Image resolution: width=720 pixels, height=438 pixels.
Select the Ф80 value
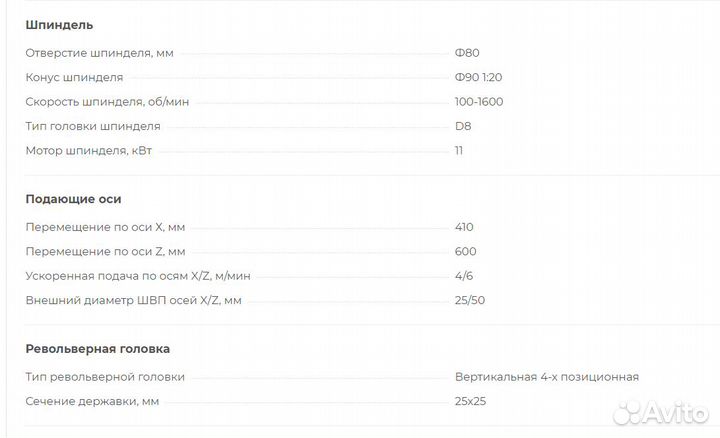[467, 53]
